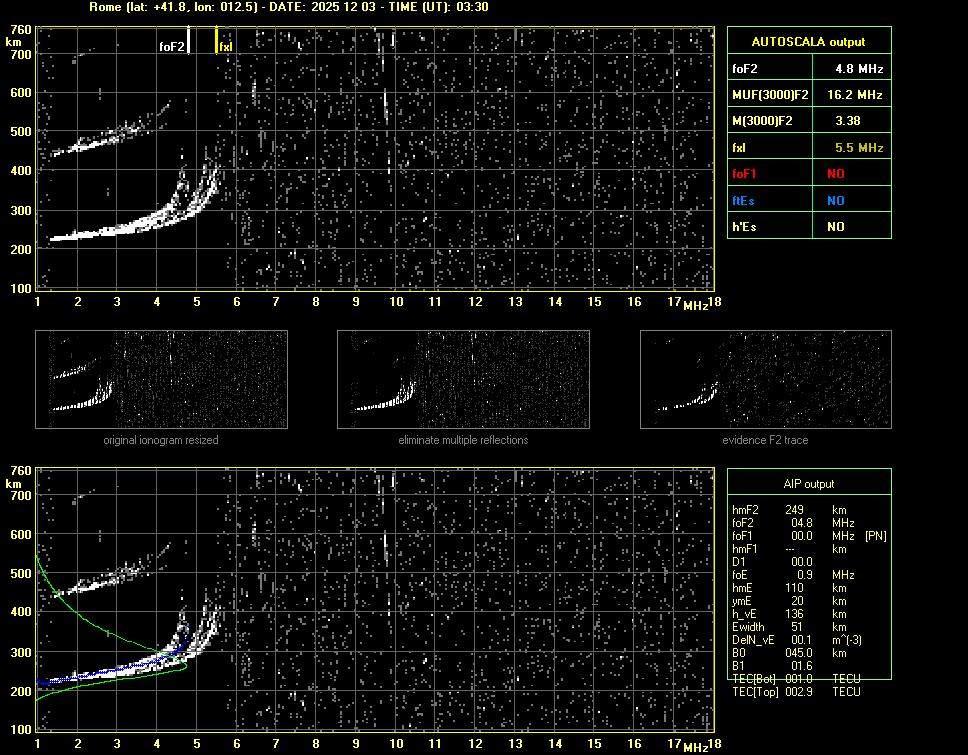
Task: Click the AIP output panel title
Action: pos(808,484)
